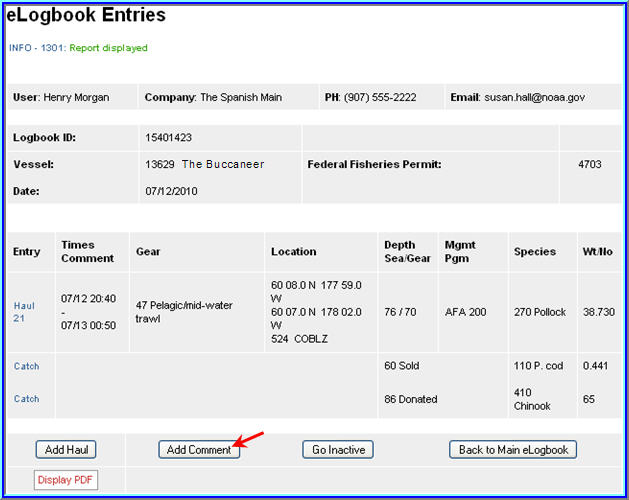Go back to Main eLogbook

[x=513, y=450]
